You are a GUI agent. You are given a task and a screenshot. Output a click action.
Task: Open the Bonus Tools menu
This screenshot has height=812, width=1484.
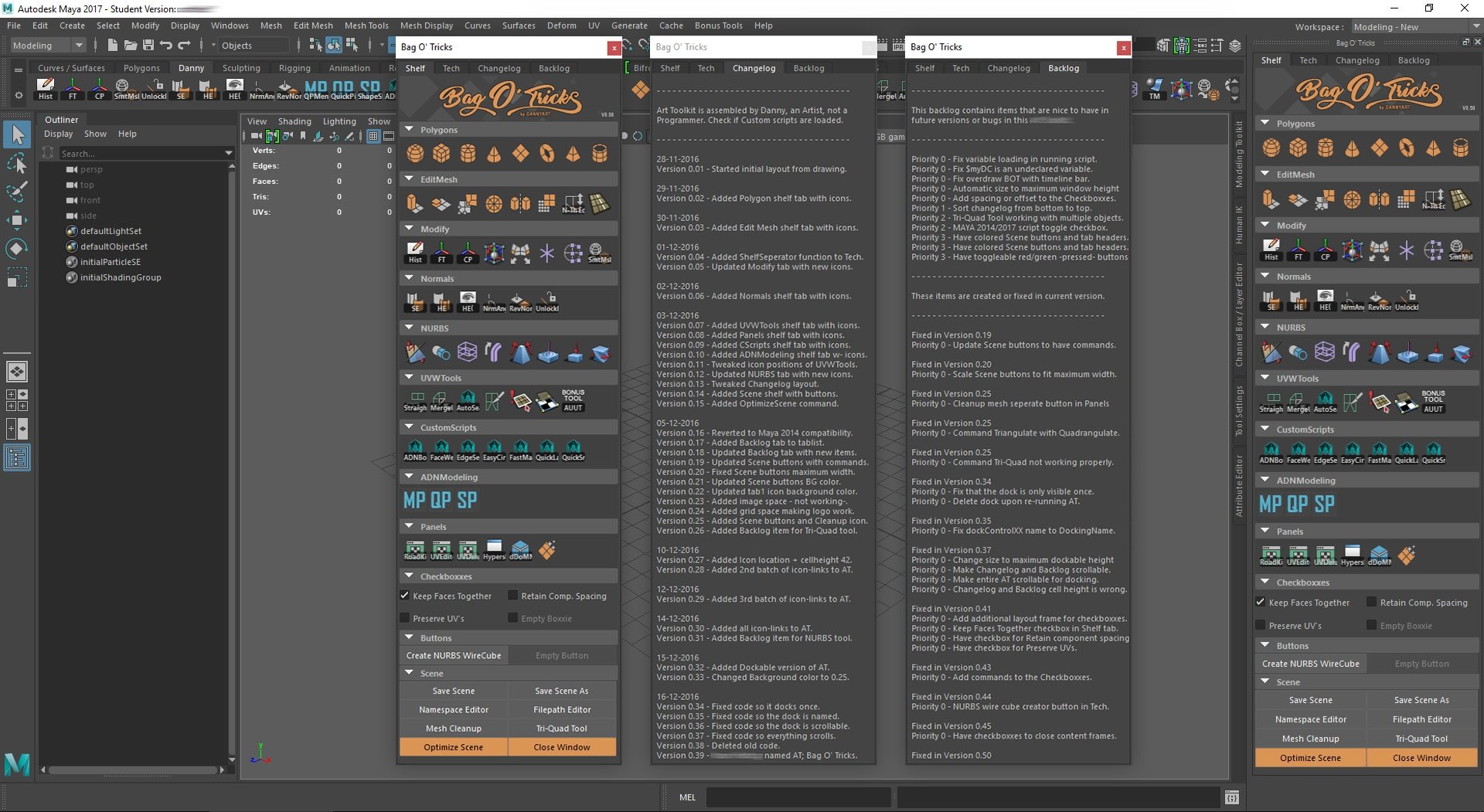718,25
